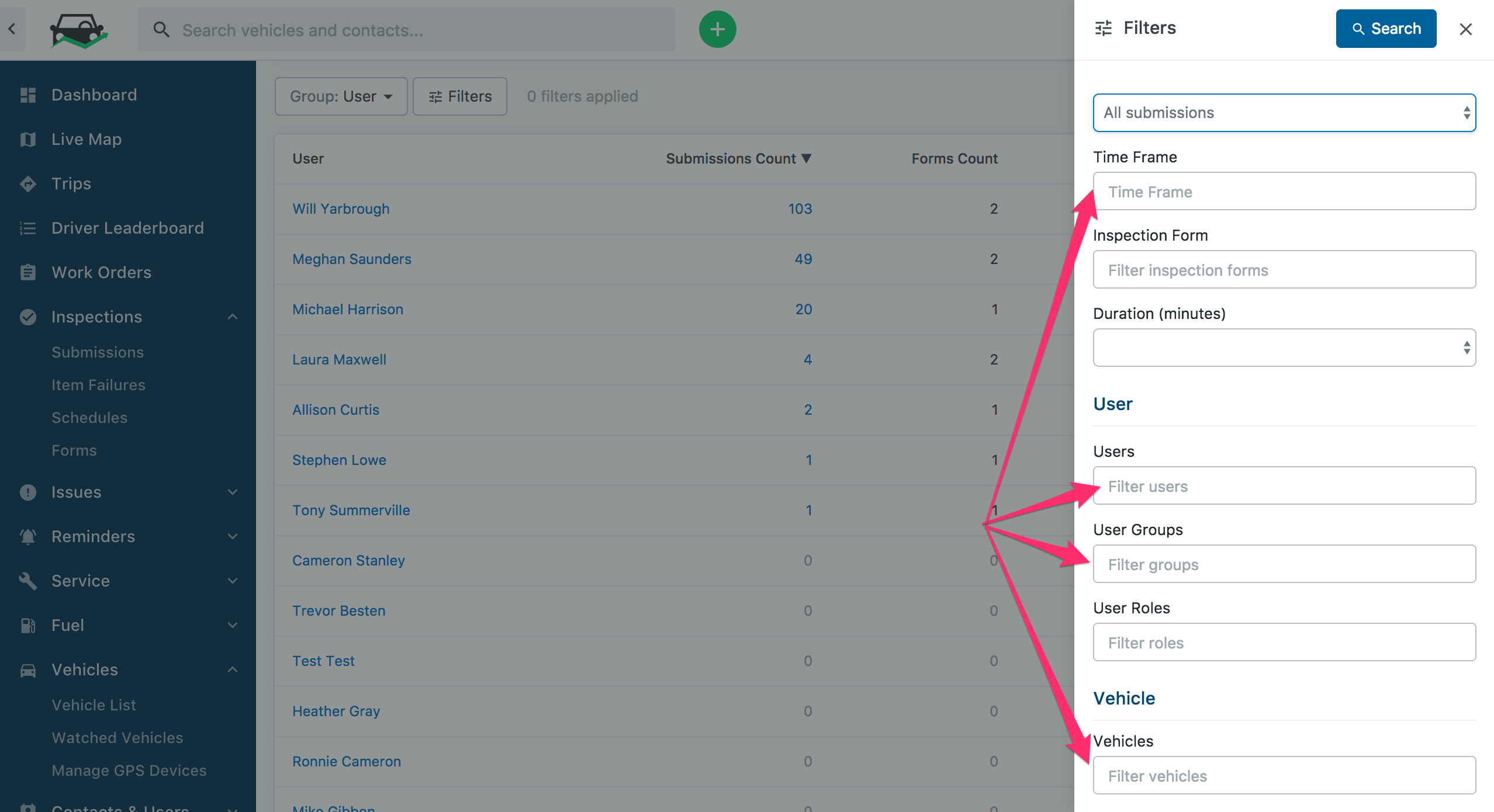Screen dimensions: 1494x812
Task: Click Trevor Besten link
Action: coord(339,610)
